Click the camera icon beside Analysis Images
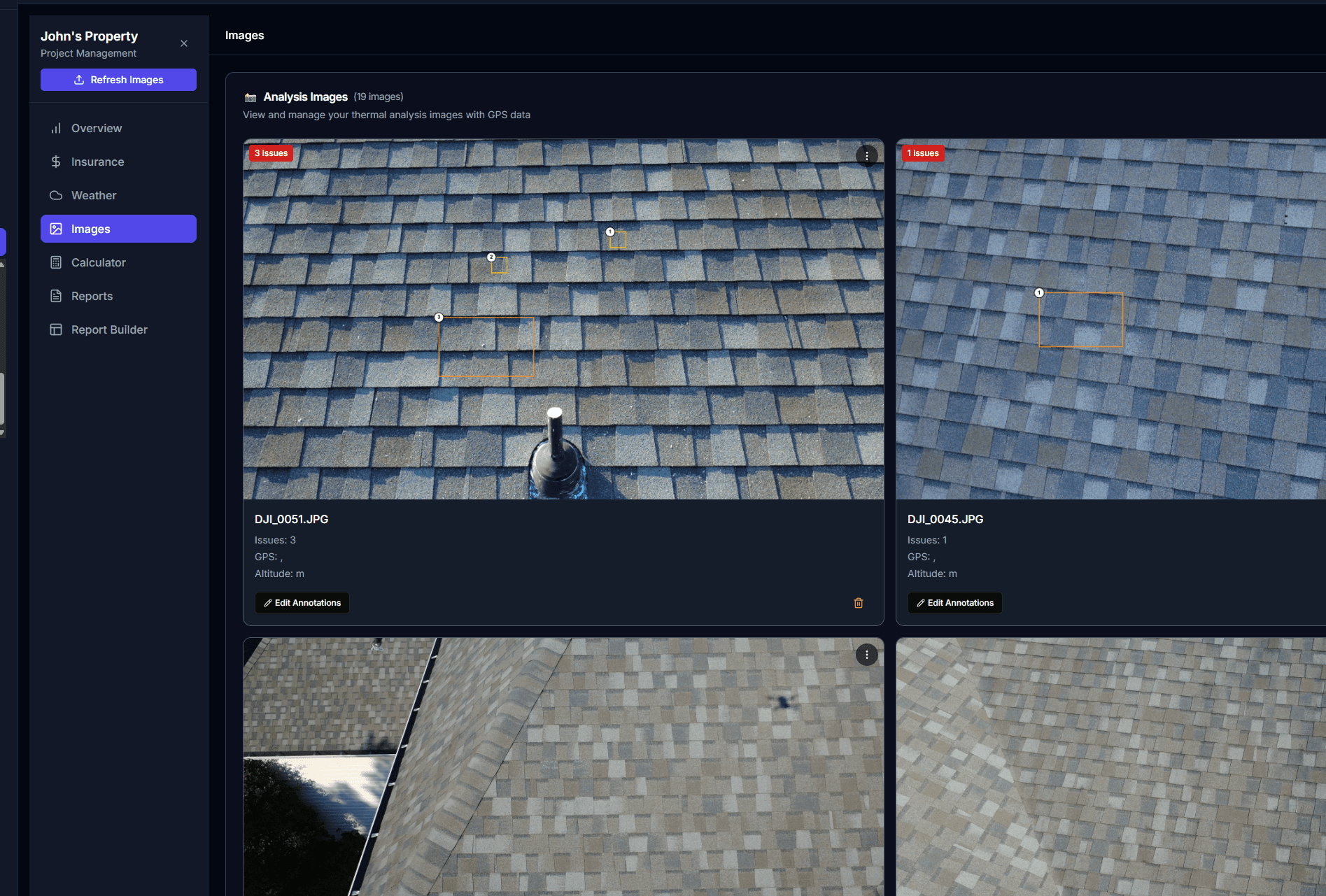Image resolution: width=1326 pixels, height=896 pixels. 251,97
